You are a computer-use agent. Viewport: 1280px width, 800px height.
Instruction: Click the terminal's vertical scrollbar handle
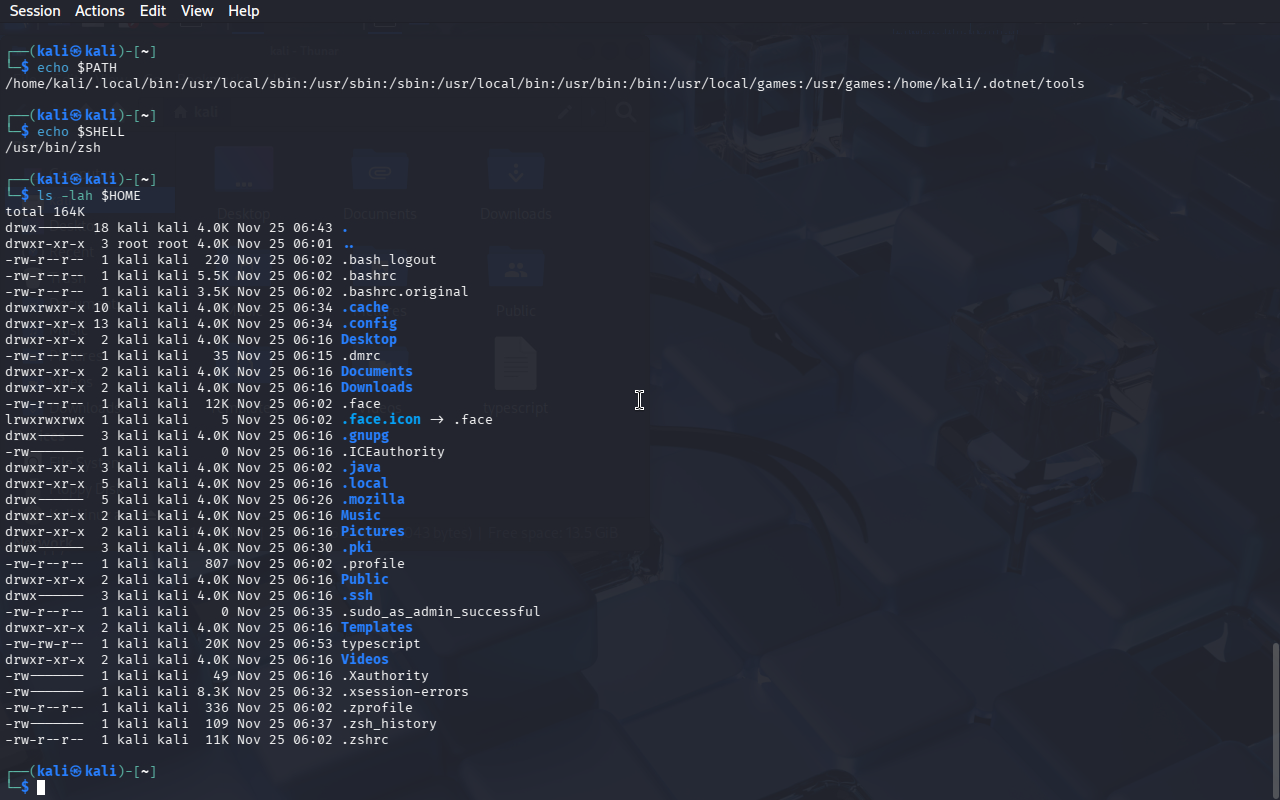click(1274, 718)
